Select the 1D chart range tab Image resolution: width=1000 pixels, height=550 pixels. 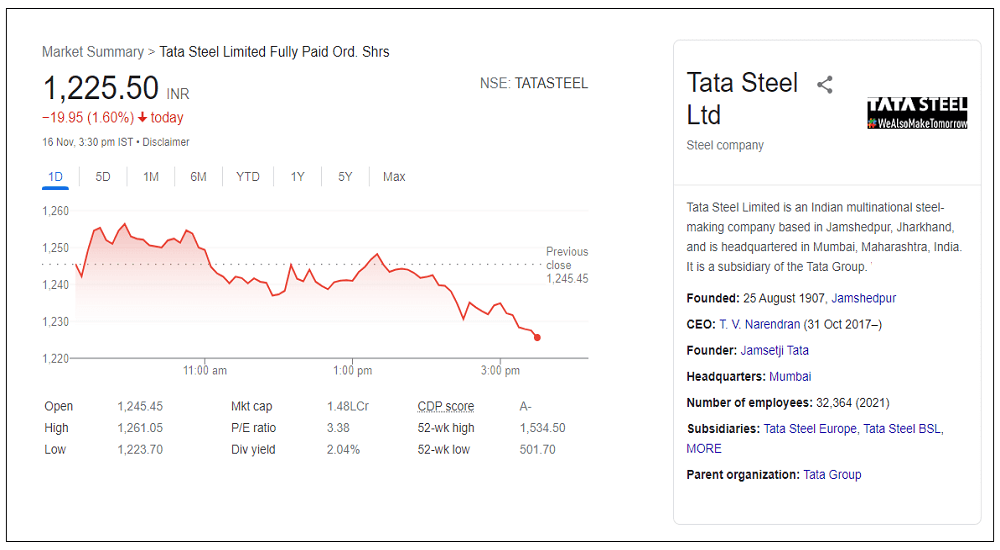pos(55,177)
